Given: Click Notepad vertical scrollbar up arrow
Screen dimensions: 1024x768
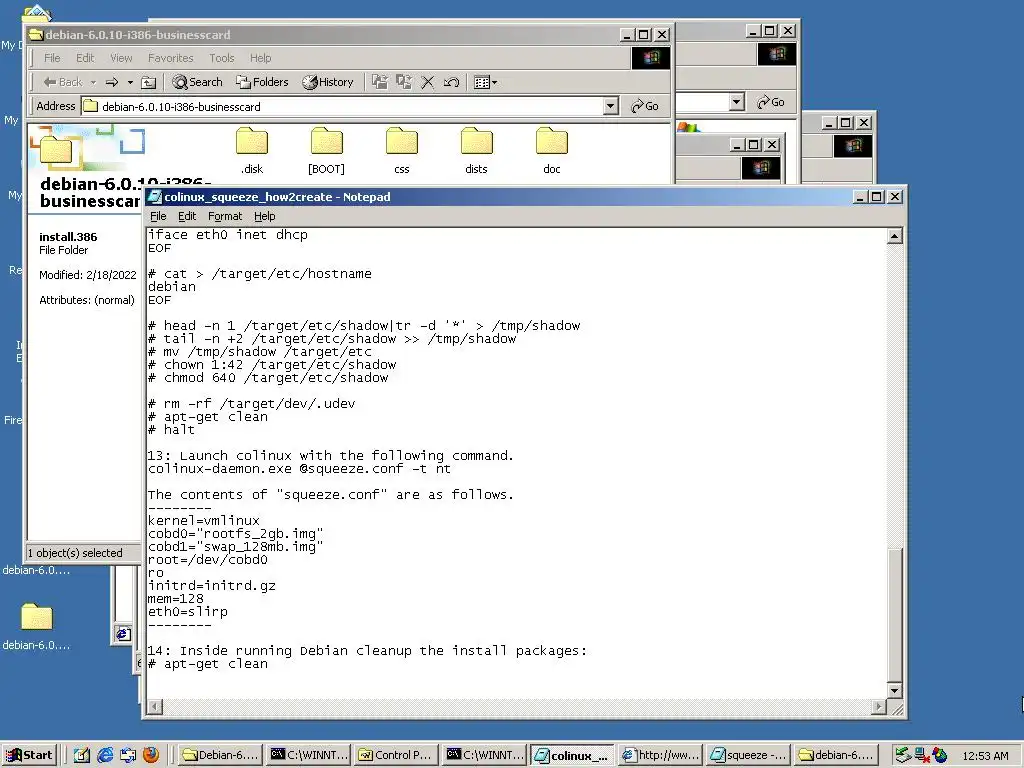Looking at the screenshot, I should point(895,236).
